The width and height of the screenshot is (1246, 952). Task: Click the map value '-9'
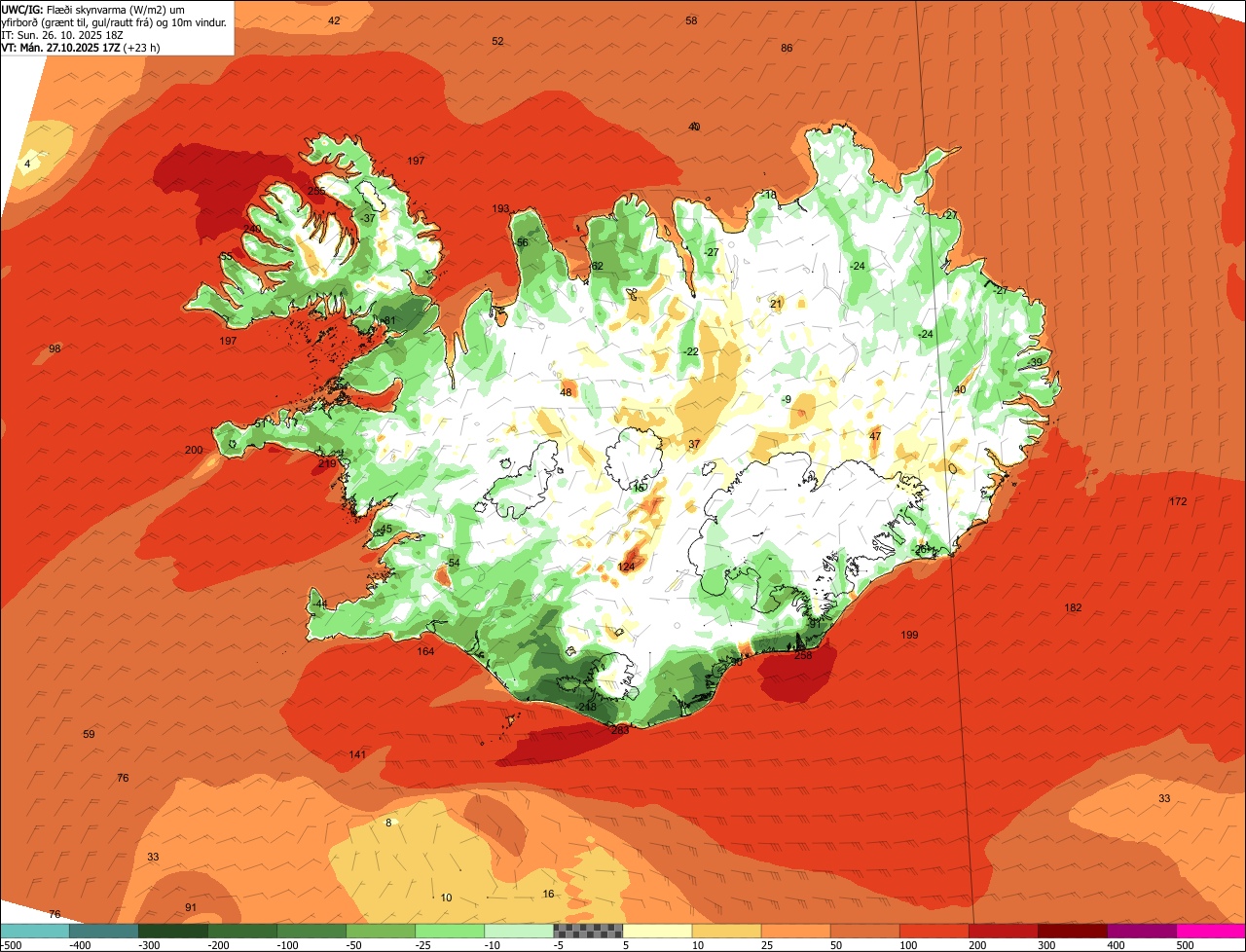click(787, 399)
